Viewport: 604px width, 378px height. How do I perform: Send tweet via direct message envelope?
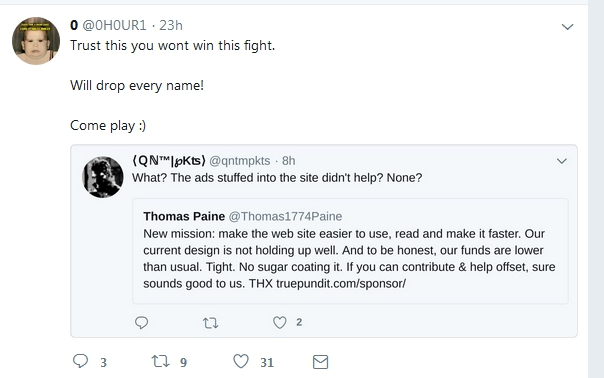pos(320,362)
